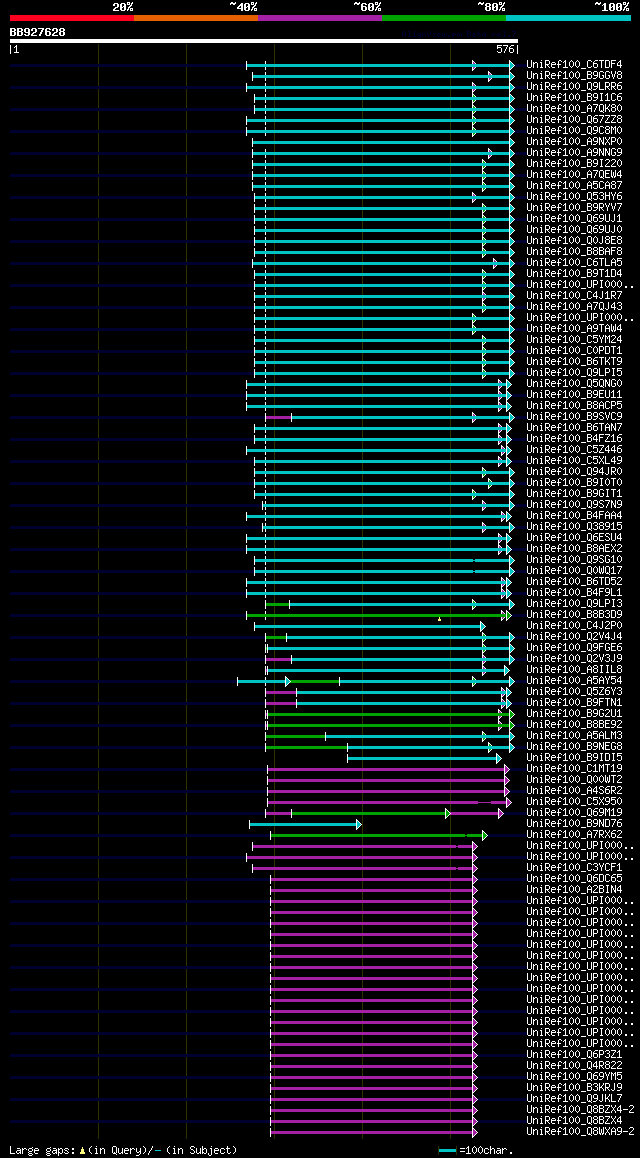Screen dimensions: 640x1158
Task: Open hit UniRef100_B9I1C6
Action: tap(574, 97)
